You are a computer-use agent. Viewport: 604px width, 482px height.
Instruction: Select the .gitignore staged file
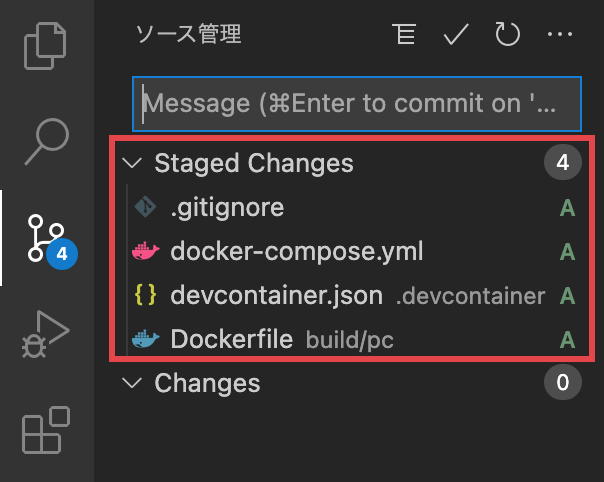coord(227,208)
